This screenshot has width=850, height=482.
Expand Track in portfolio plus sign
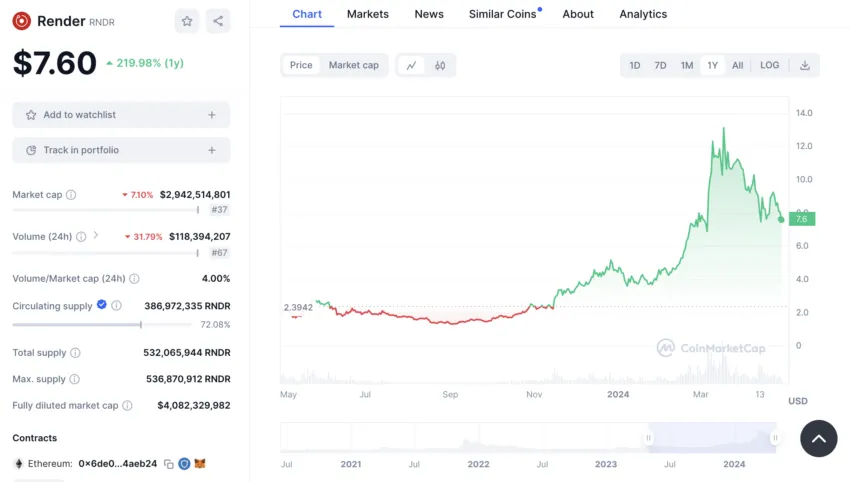tap(212, 150)
